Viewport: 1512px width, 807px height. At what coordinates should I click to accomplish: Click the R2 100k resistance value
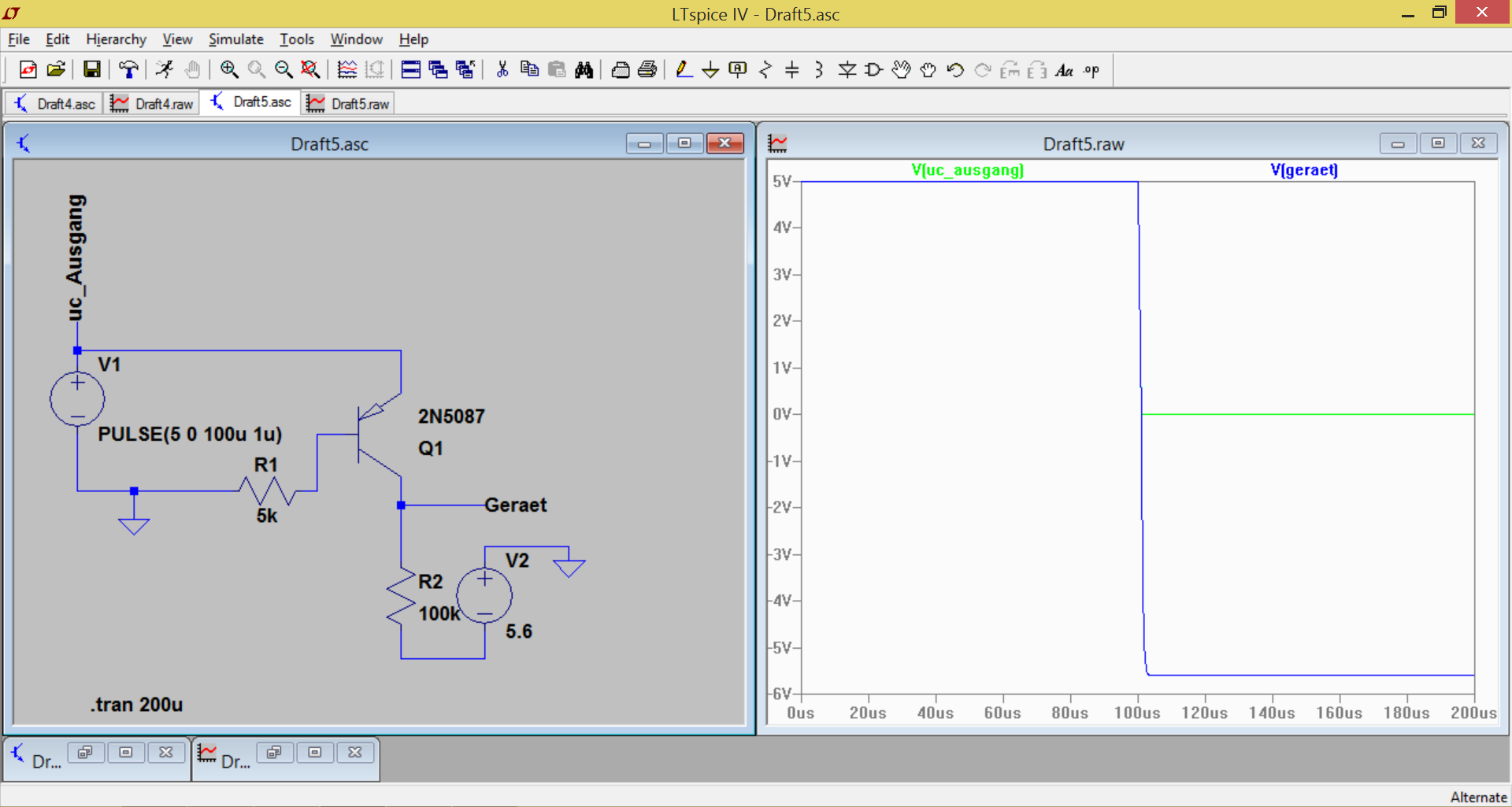[439, 614]
